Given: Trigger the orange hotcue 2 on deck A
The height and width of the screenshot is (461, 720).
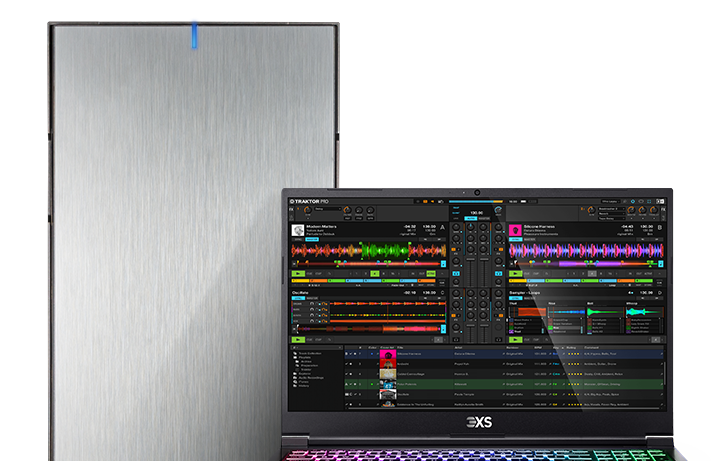Looking at the screenshot, I should coord(319,281).
